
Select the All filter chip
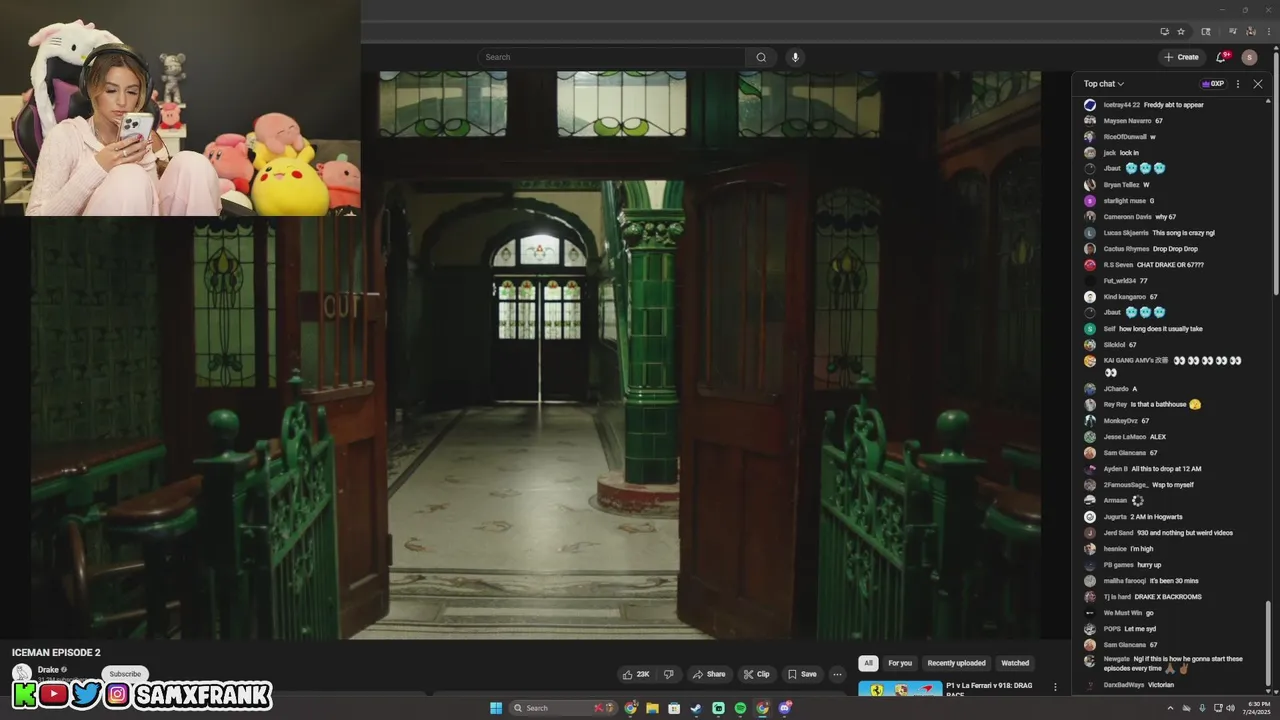click(x=868, y=663)
